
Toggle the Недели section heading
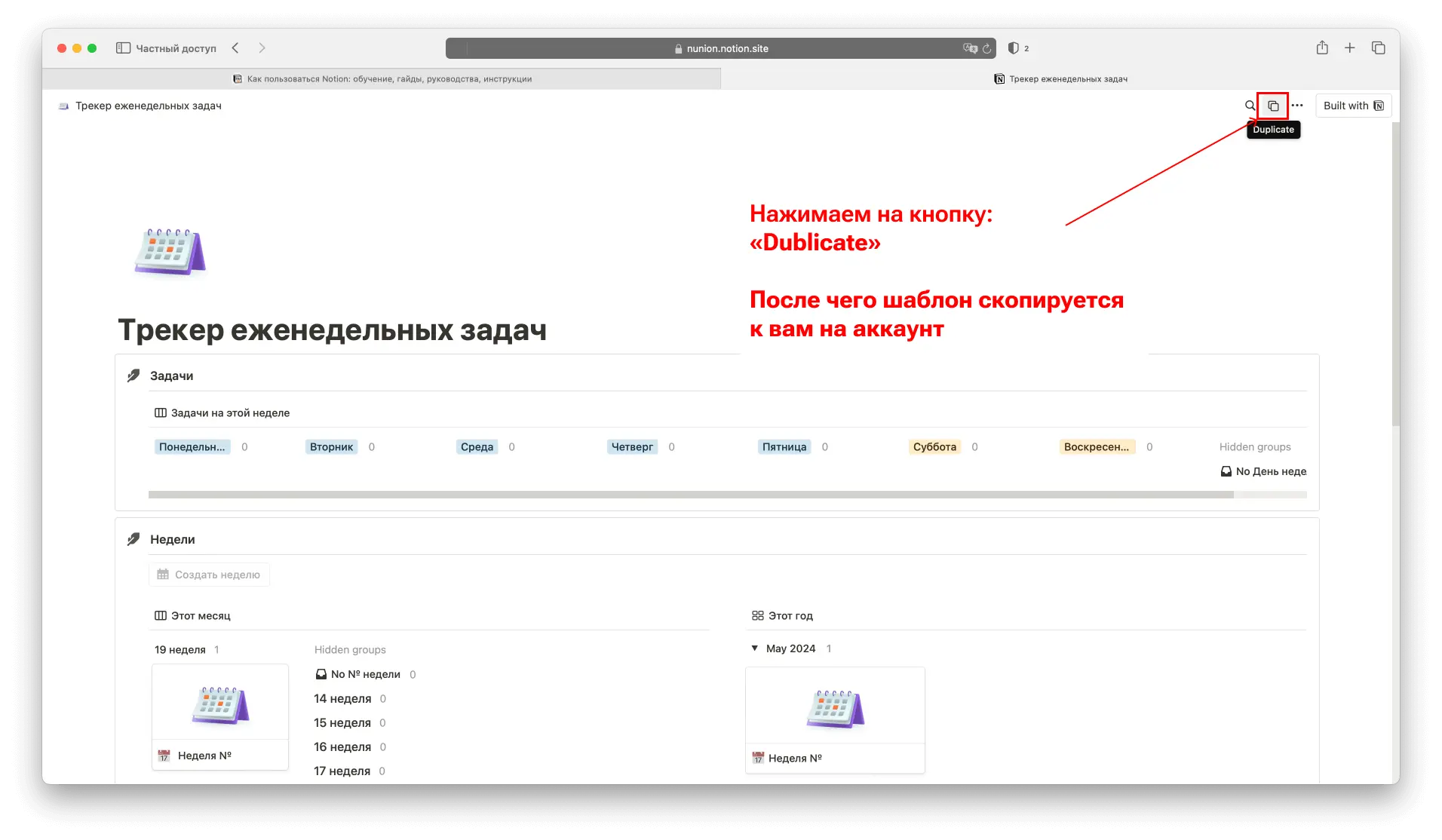(173, 539)
